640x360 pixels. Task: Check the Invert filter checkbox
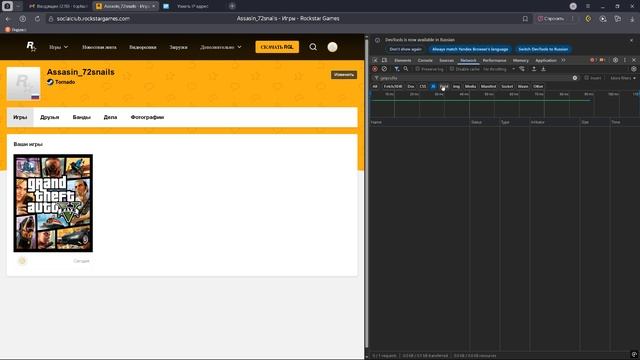pyautogui.click(x=587, y=78)
